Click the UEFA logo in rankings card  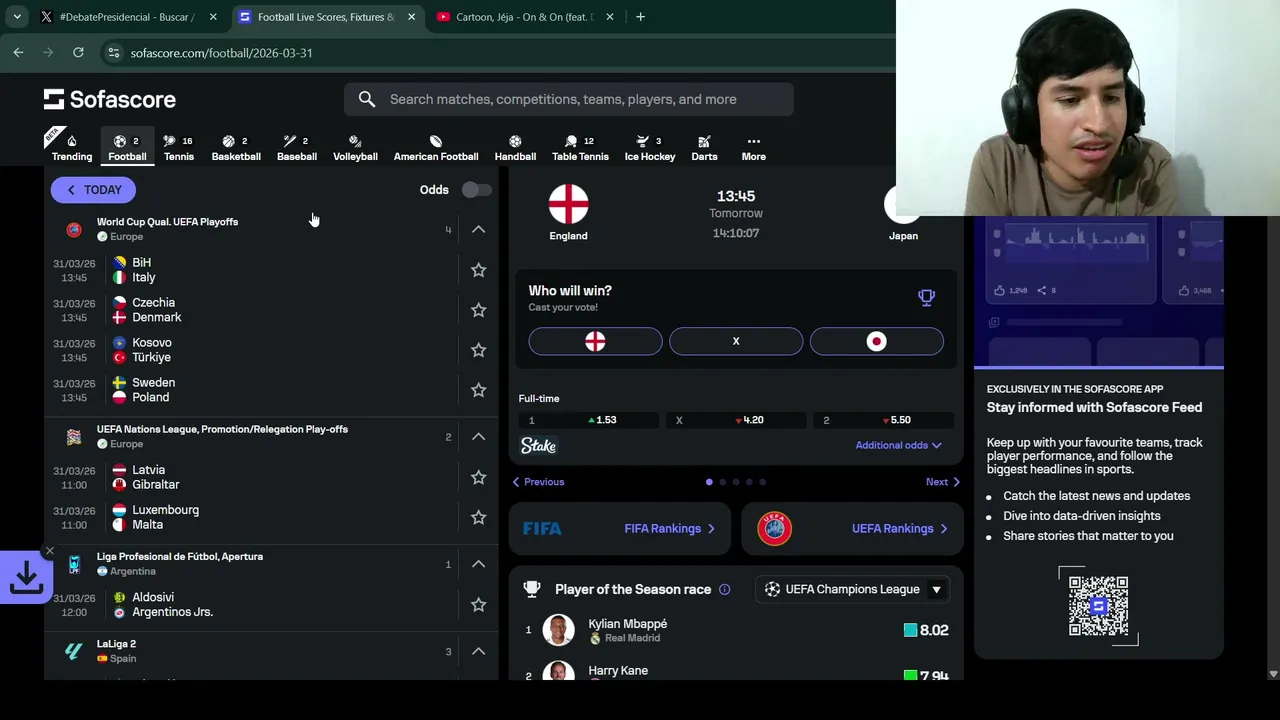(x=774, y=528)
